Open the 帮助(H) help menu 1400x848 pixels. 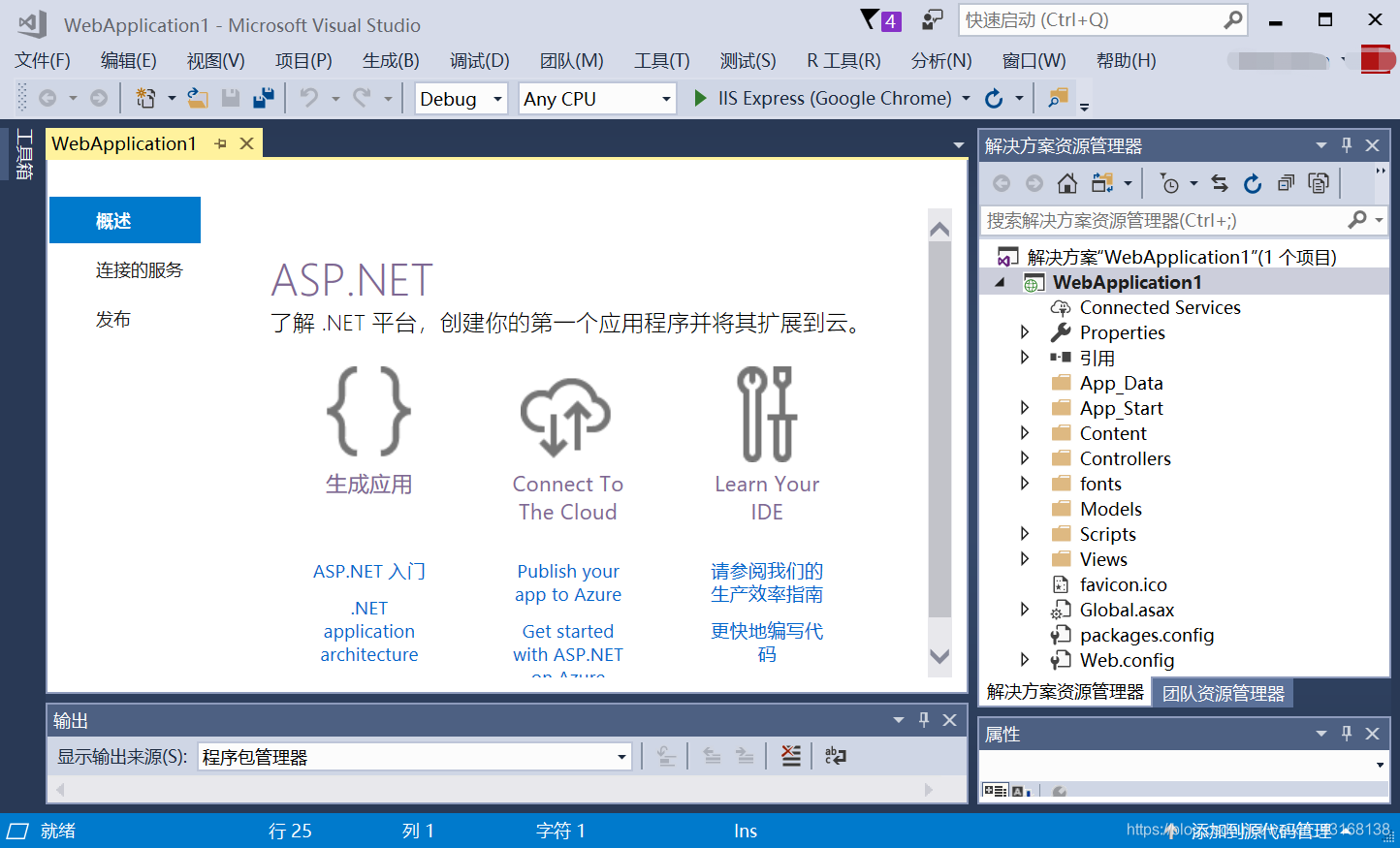click(1127, 60)
